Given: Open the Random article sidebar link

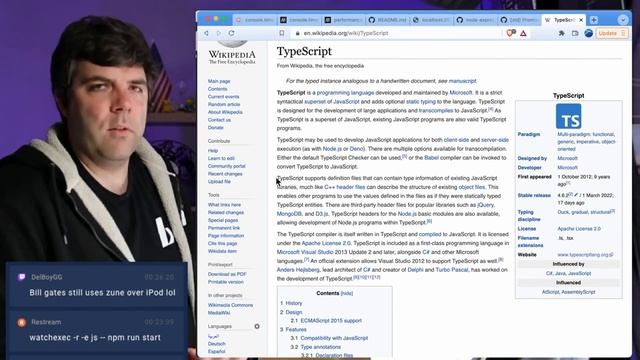Looking at the screenshot, I should click(x=224, y=104).
